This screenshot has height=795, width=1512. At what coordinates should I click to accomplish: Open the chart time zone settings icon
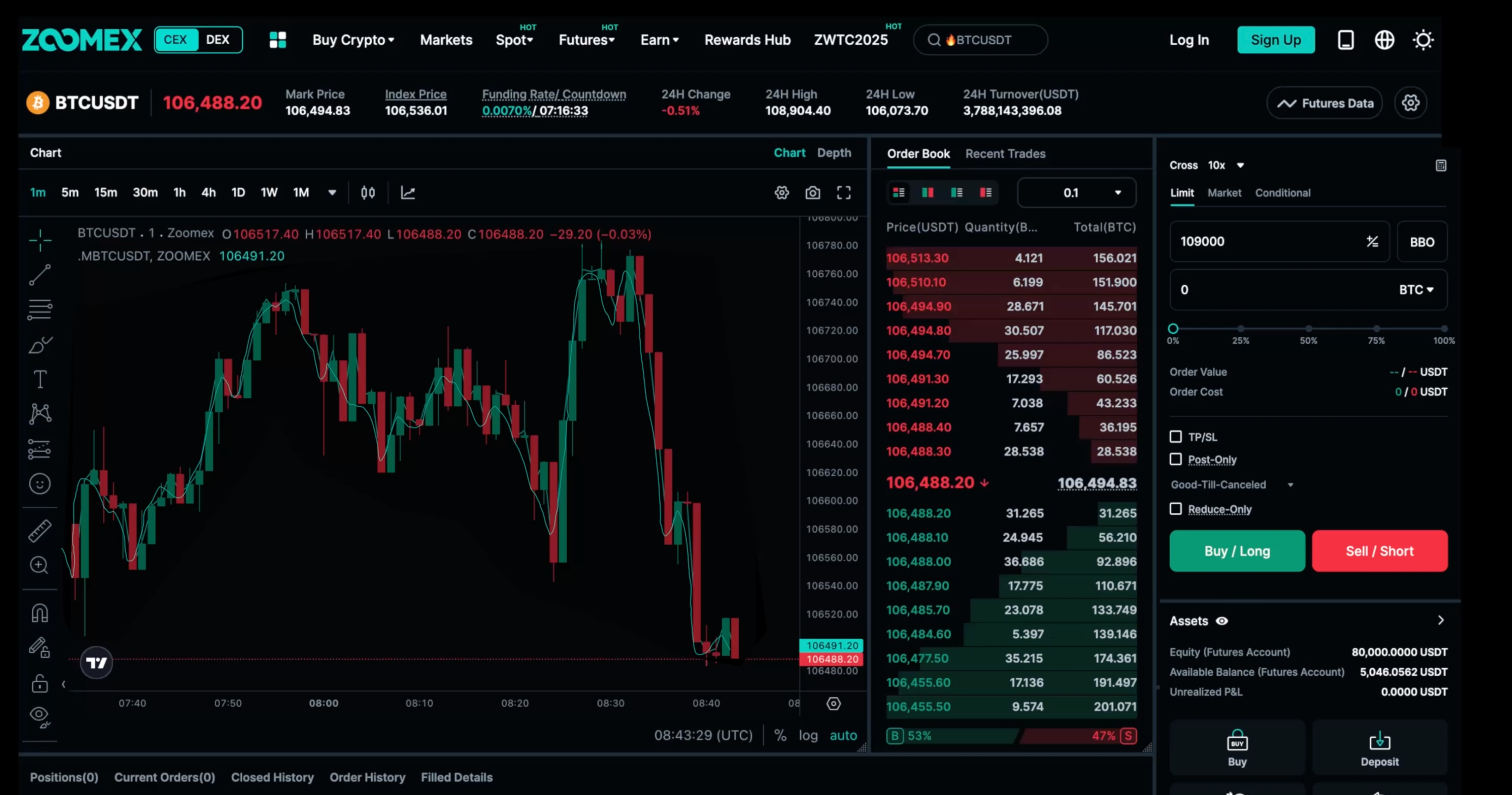[x=833, y=704]
